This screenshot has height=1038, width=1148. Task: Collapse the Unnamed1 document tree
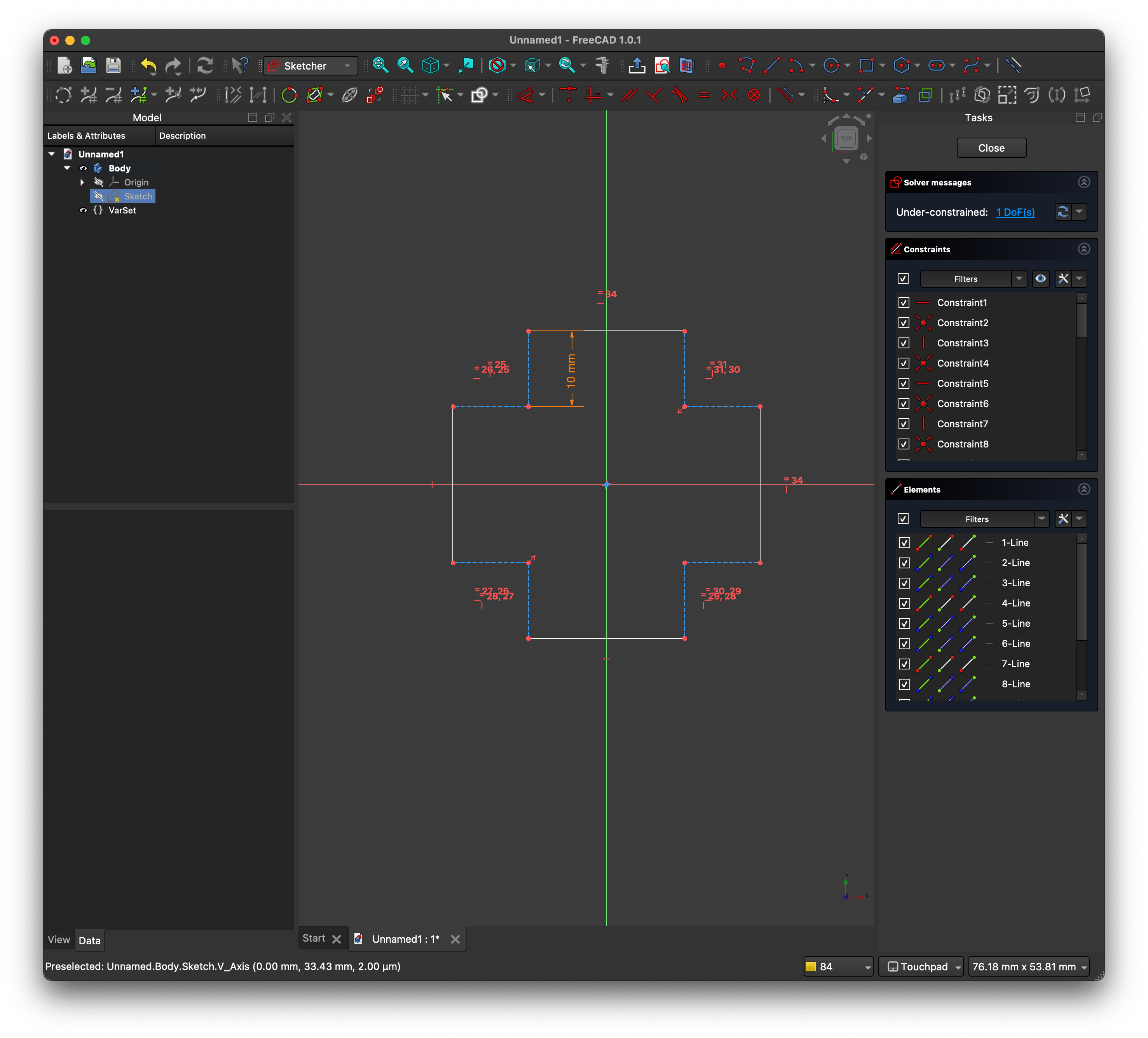[52, 154]
